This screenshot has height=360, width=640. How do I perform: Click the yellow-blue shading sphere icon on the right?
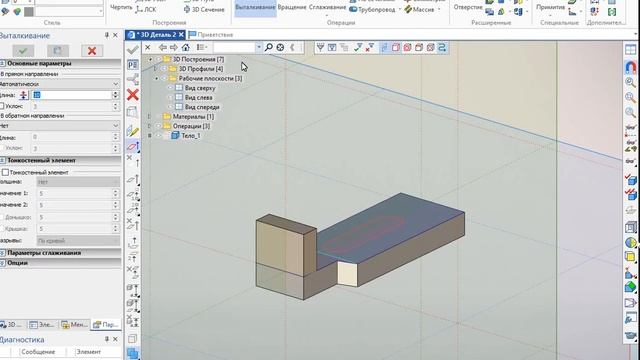click(631, 243)
